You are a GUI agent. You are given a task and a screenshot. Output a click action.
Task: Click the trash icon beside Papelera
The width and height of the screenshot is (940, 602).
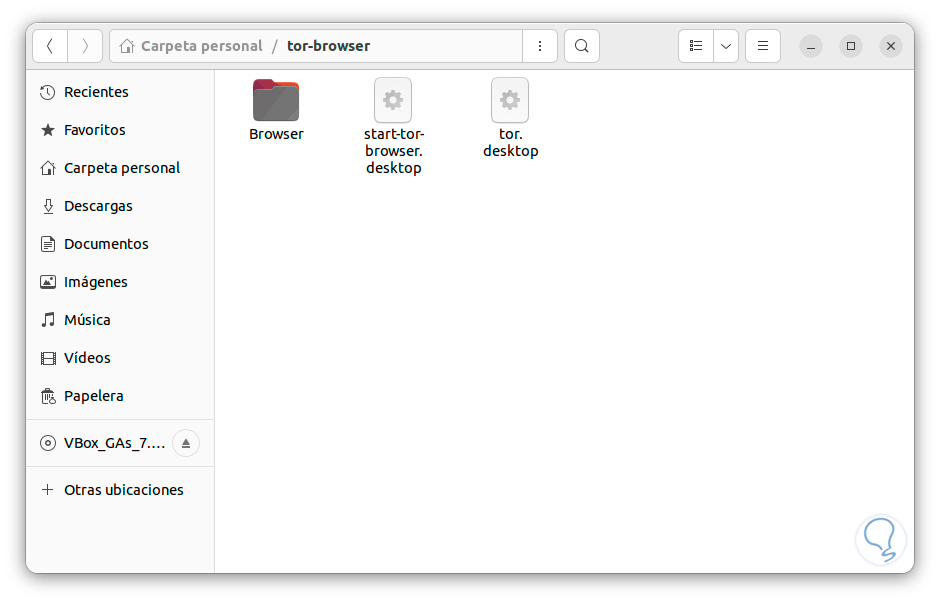click(x=47, y=396)
